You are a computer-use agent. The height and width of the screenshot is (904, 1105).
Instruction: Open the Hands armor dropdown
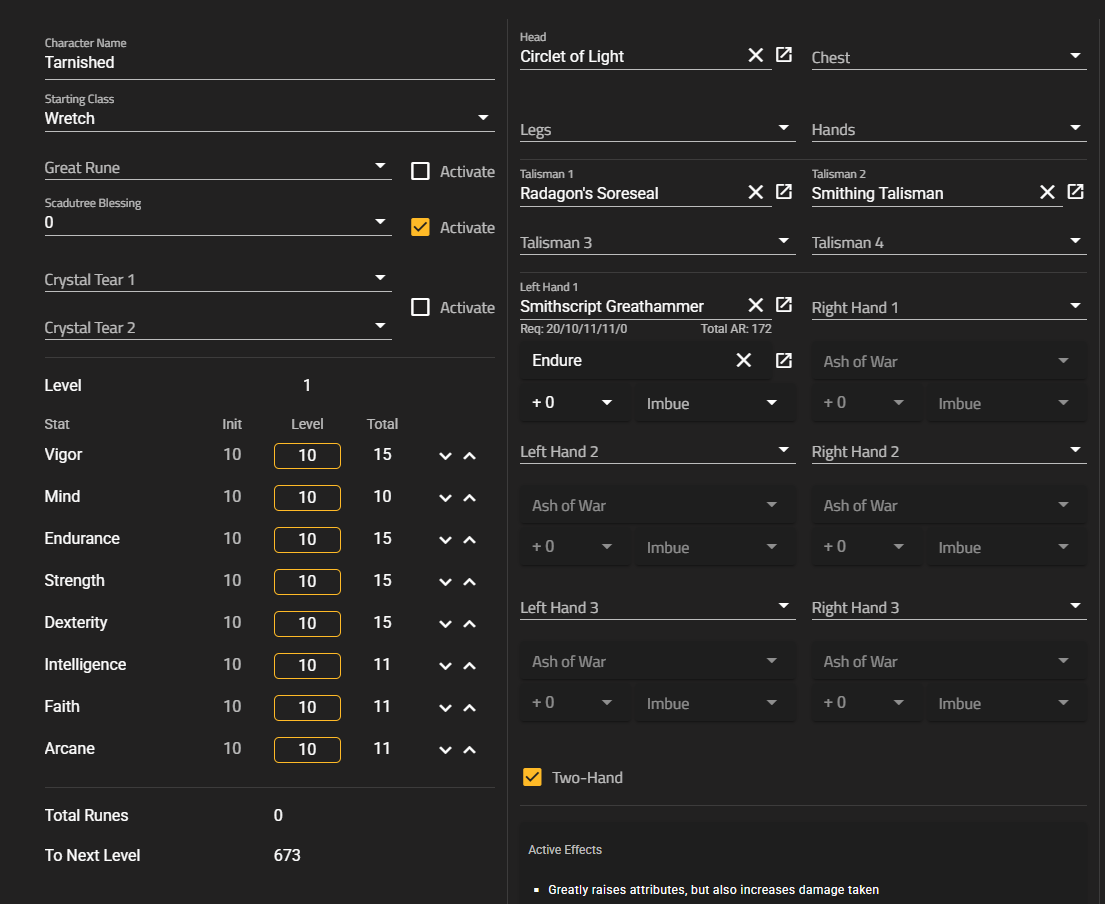949,130
